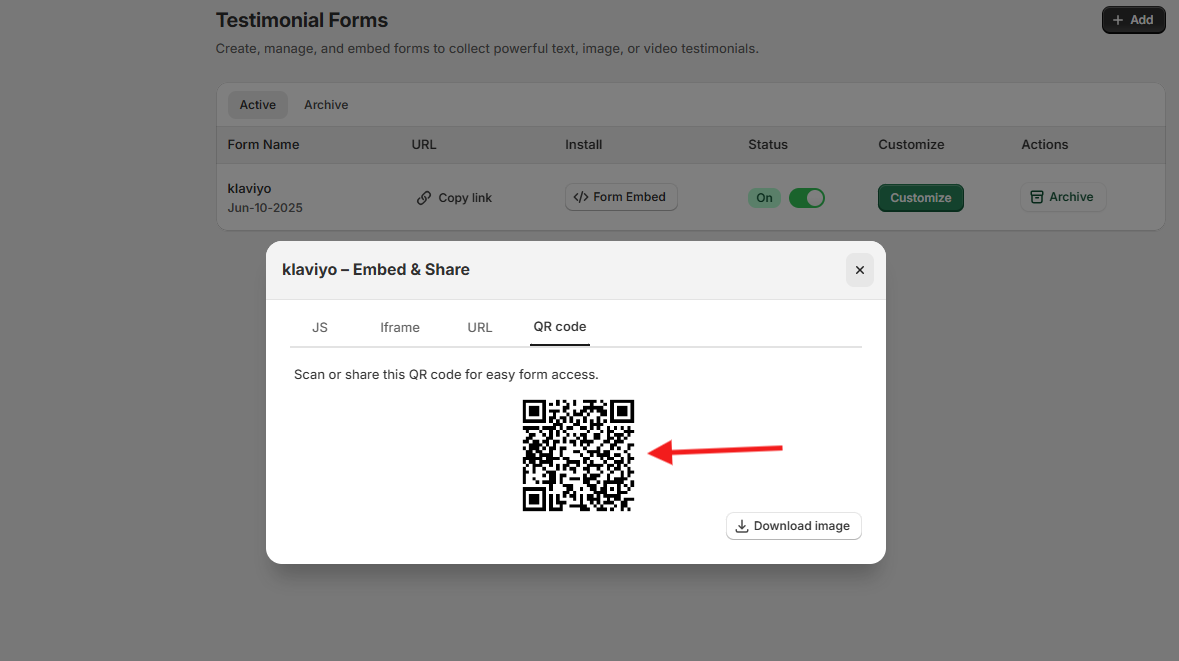Archive the klaviyo form

tap(1062, 197)
